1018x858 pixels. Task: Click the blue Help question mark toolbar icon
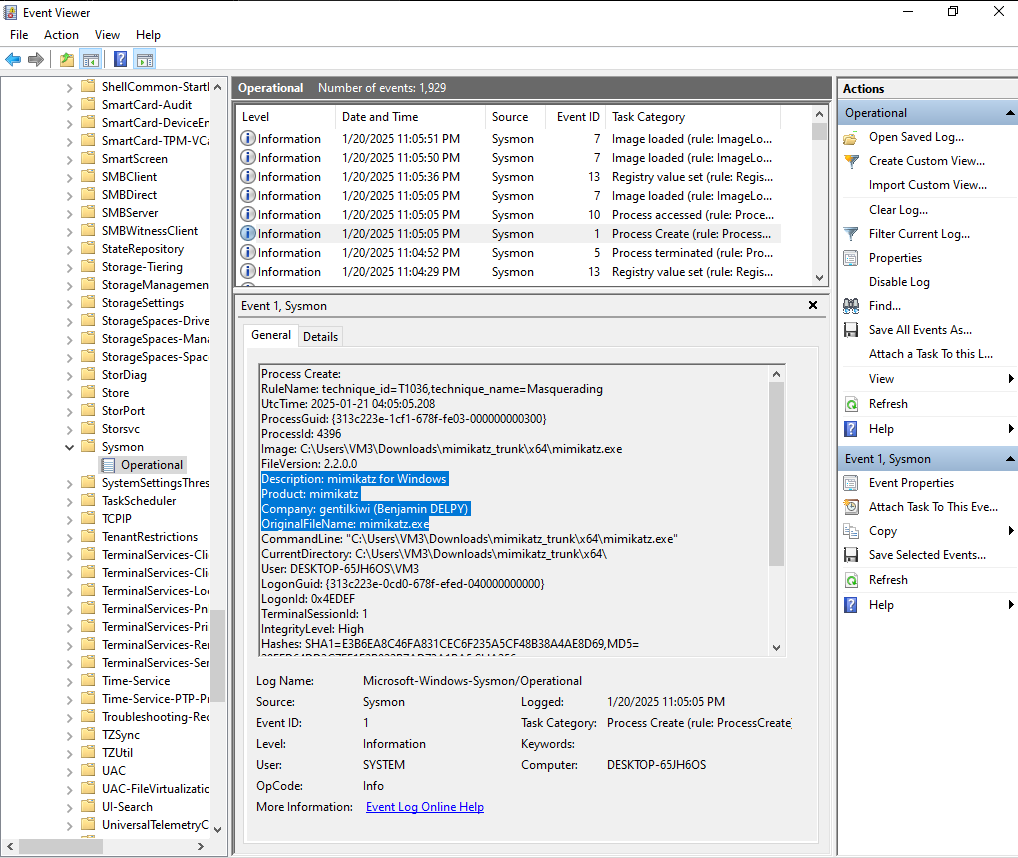pyautogui.click(x=120, y=59)
